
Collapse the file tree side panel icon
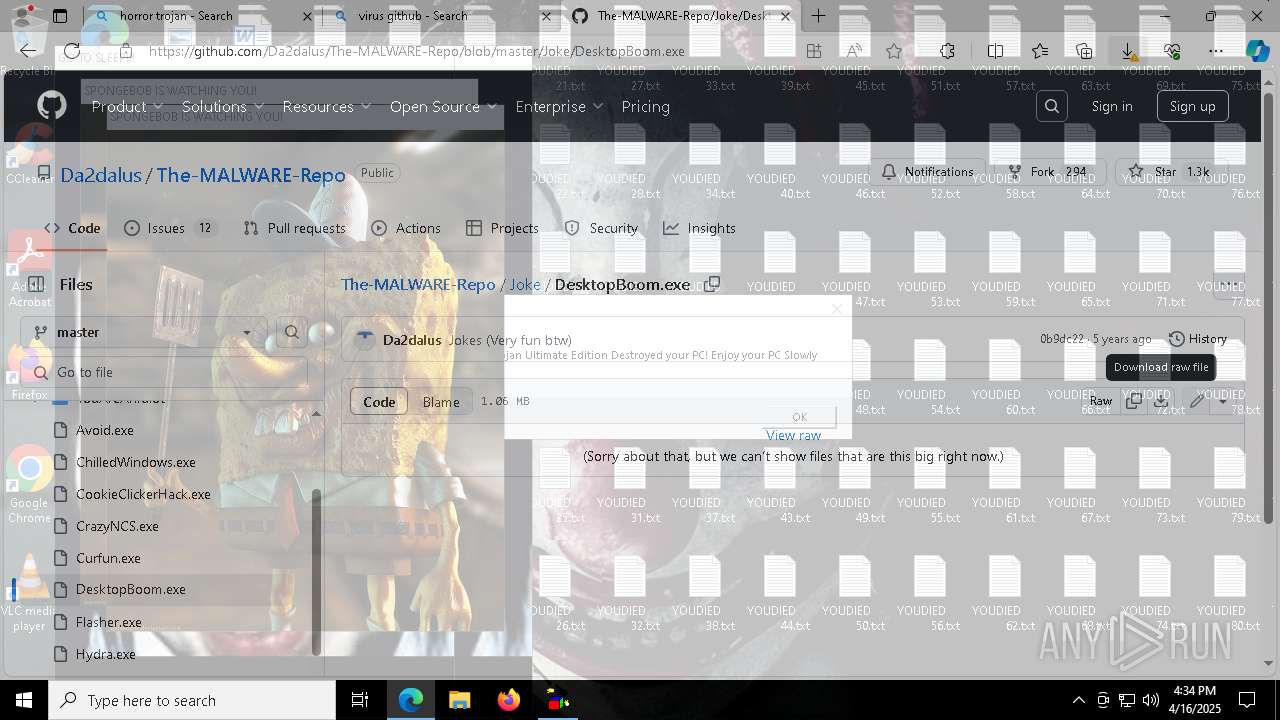36,284
